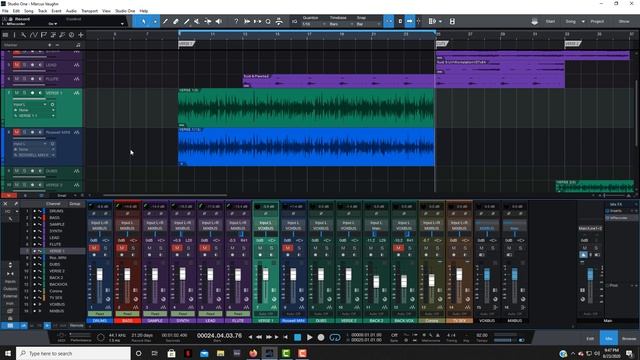
Task: Open DRUMS channel Read automation dropdown
Action: pos(100,313)
